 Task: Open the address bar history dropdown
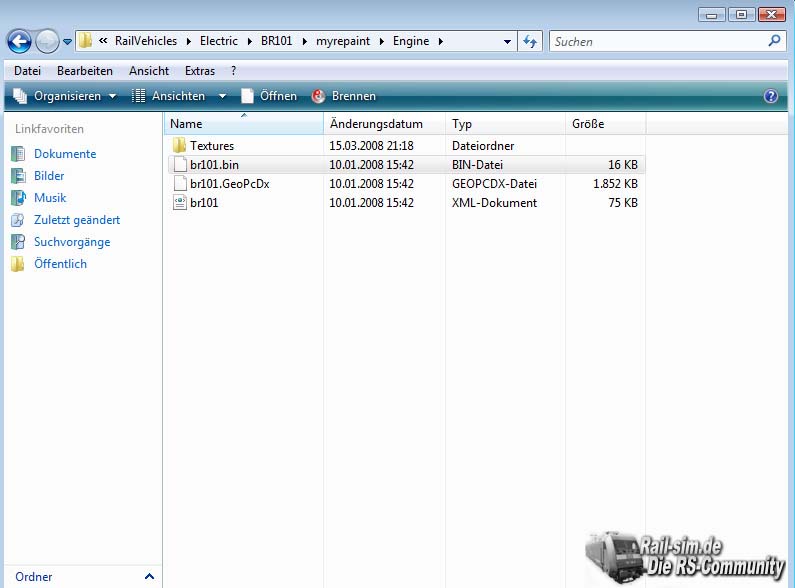point(507,42)
